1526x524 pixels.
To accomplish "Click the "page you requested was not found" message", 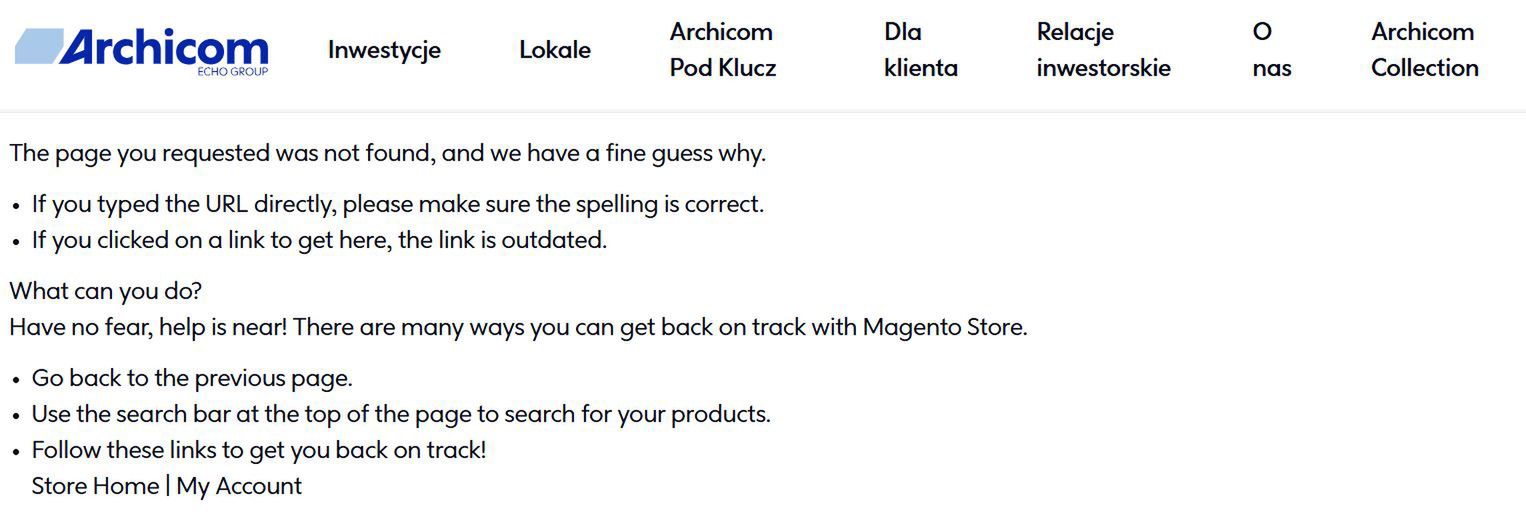I will pyautogui.click(x=387, y=154).
